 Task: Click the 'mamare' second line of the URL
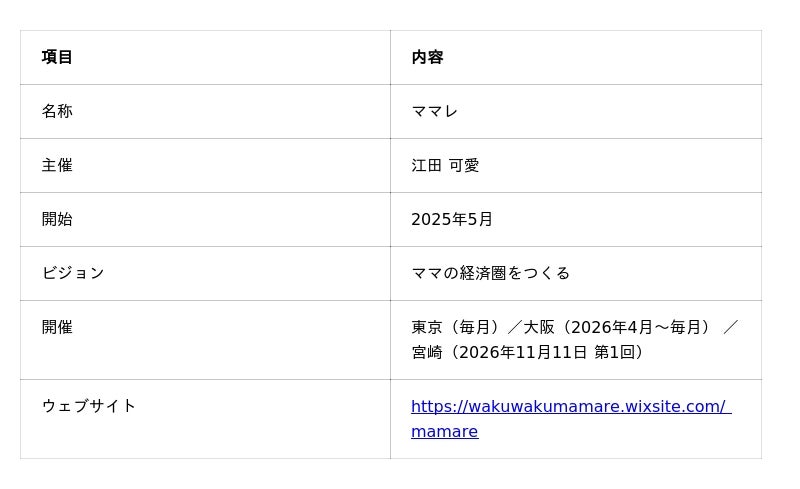click(444, 431)
